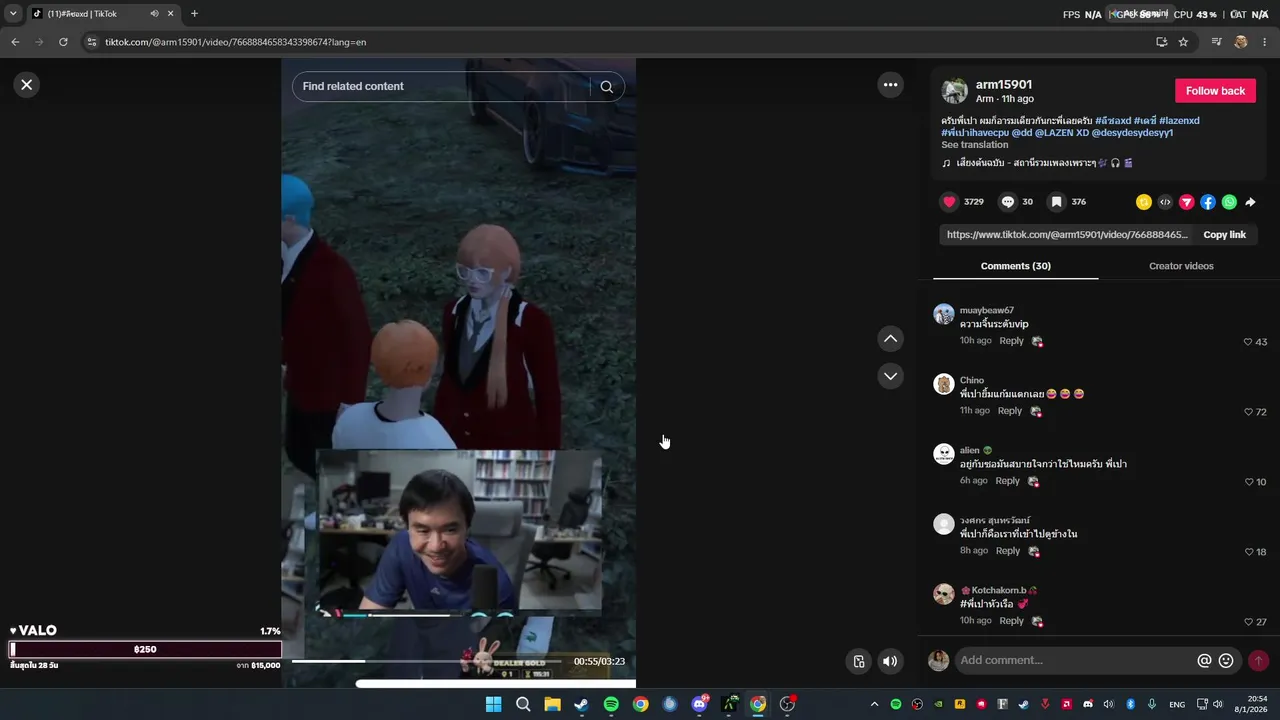Open the three-dot more options menu
Image resolution: width=1280 pixels, height=720 pixels.
point(890,85)
